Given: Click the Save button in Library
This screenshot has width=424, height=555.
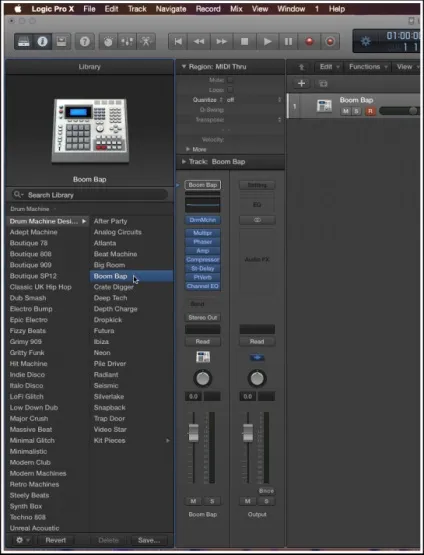Looking at the screenshot, I should [149, 540].
